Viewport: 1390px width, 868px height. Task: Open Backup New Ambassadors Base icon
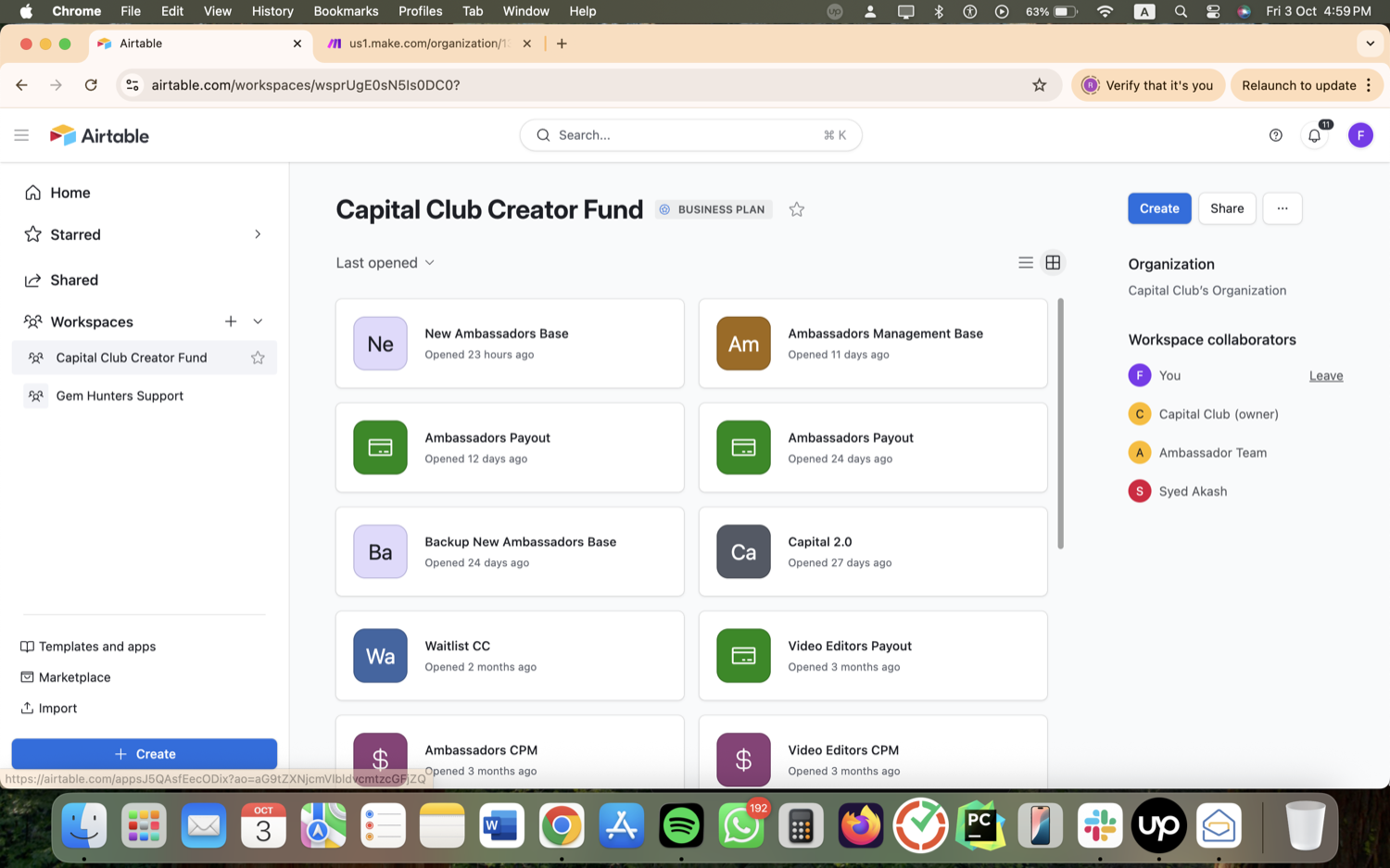[380, 552]
